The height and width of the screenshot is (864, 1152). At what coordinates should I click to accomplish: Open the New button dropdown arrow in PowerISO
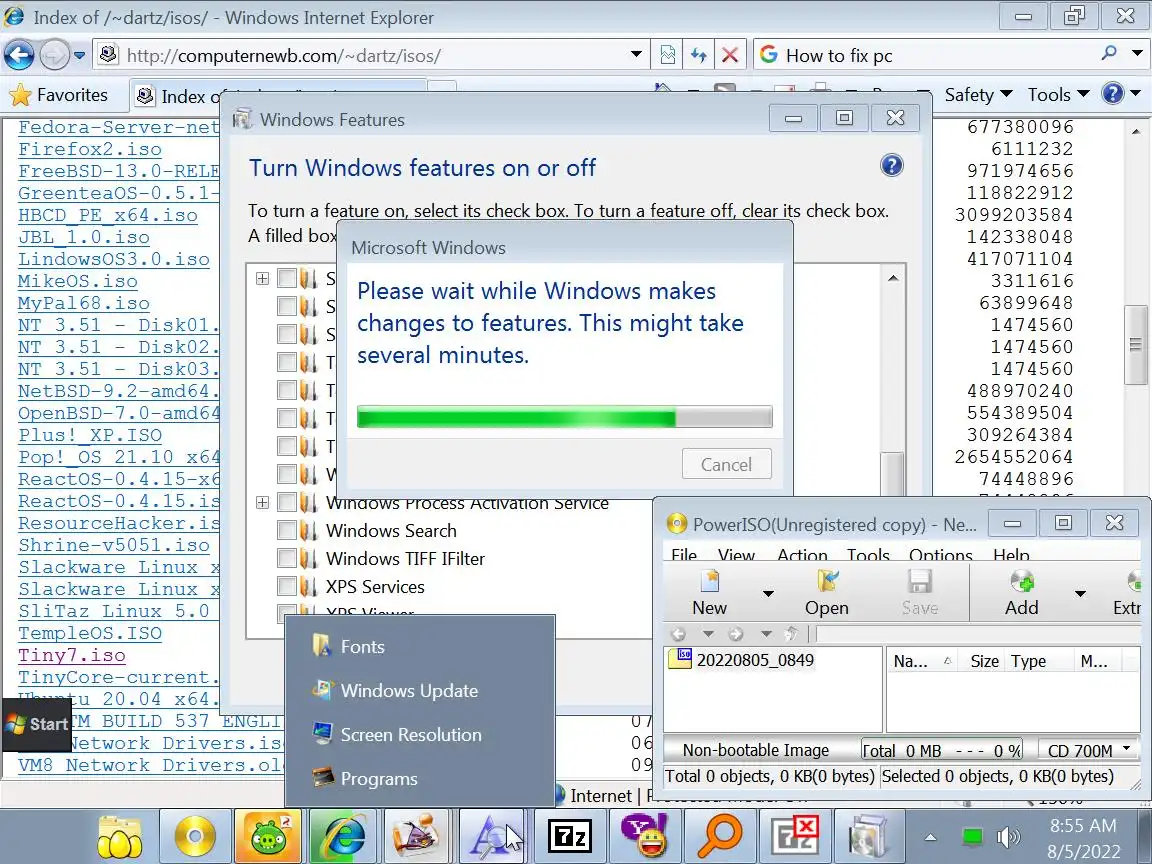pos(768,594)
